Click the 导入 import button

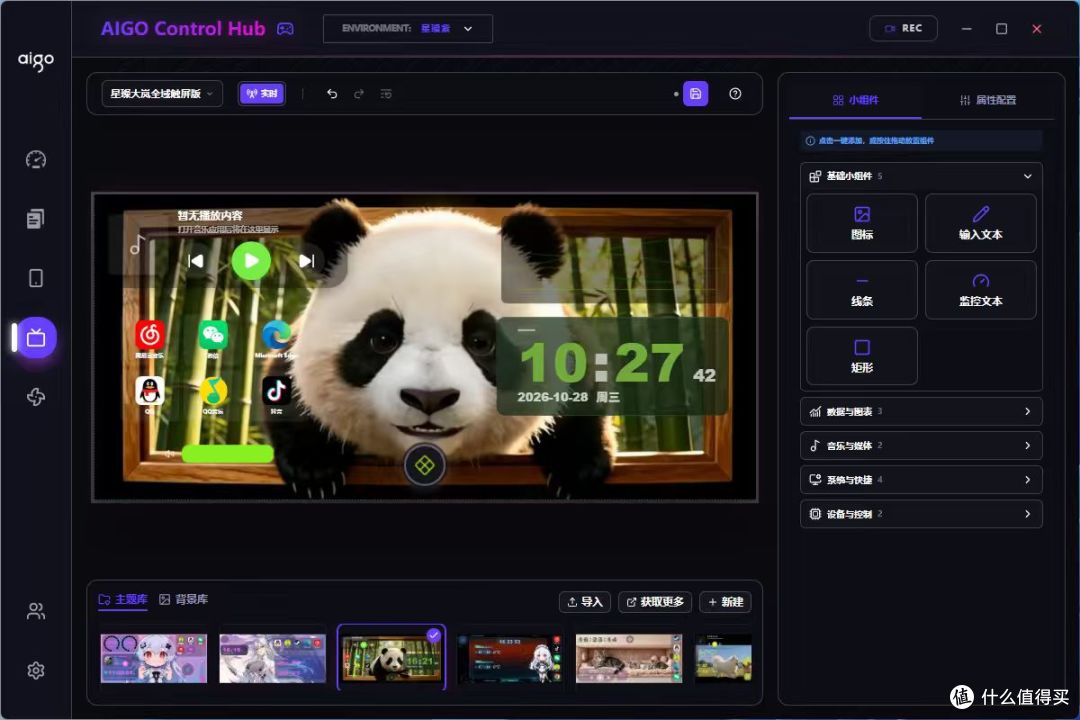tap(585, 602)
